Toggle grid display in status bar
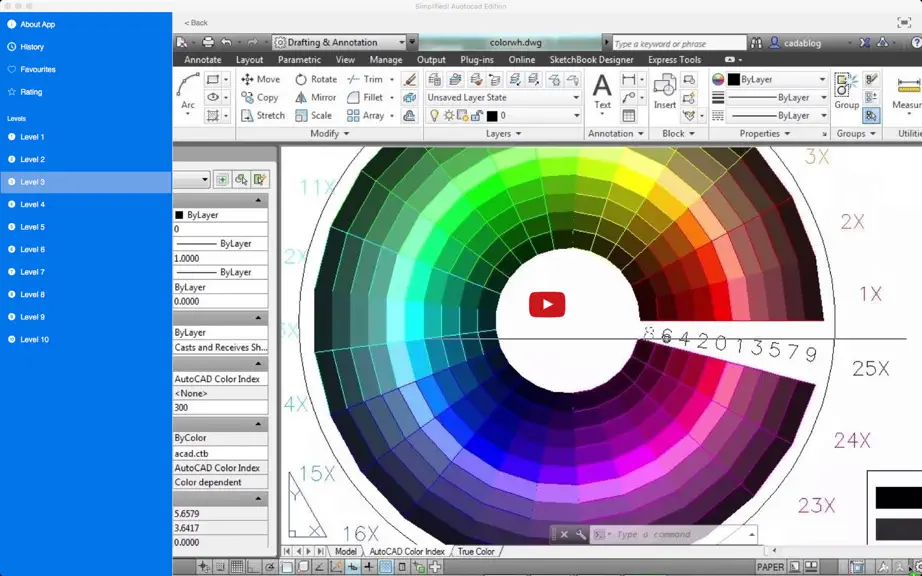The image size is (922, 576). pyautogui.click(x=237, y=567)
